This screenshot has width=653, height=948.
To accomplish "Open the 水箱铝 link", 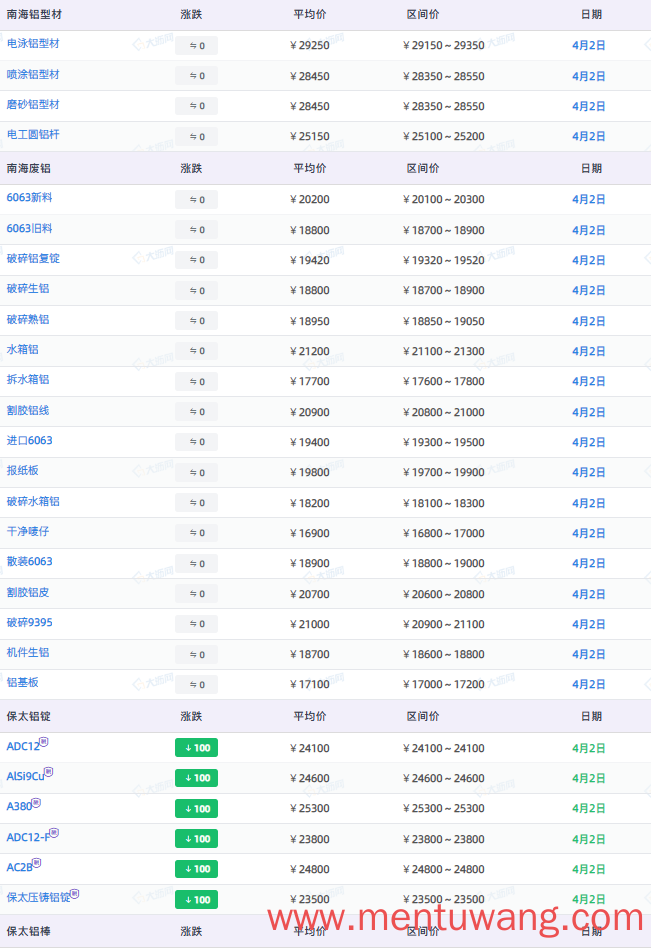I will tap(22, 350).
